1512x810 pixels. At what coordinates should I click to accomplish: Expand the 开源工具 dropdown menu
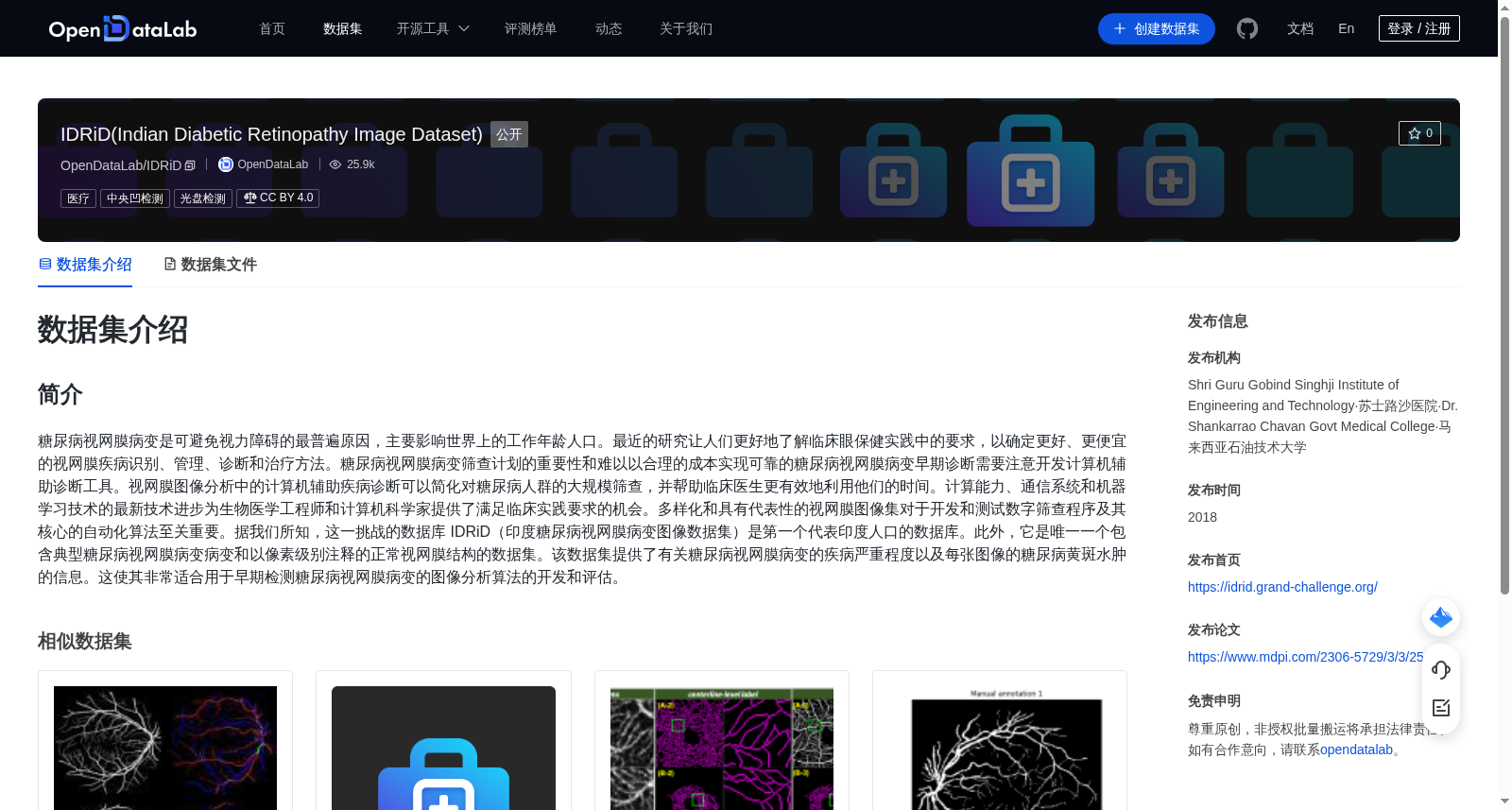click(x=433, y=28)
